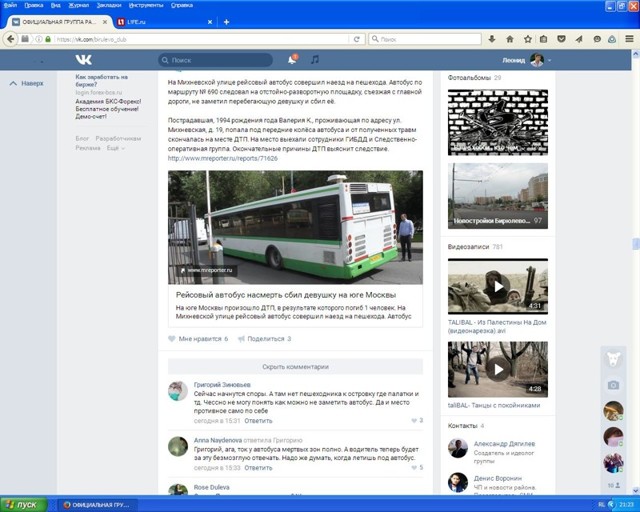
Task: Reload the page with refresh icon
Action: [x=356, y=39]
